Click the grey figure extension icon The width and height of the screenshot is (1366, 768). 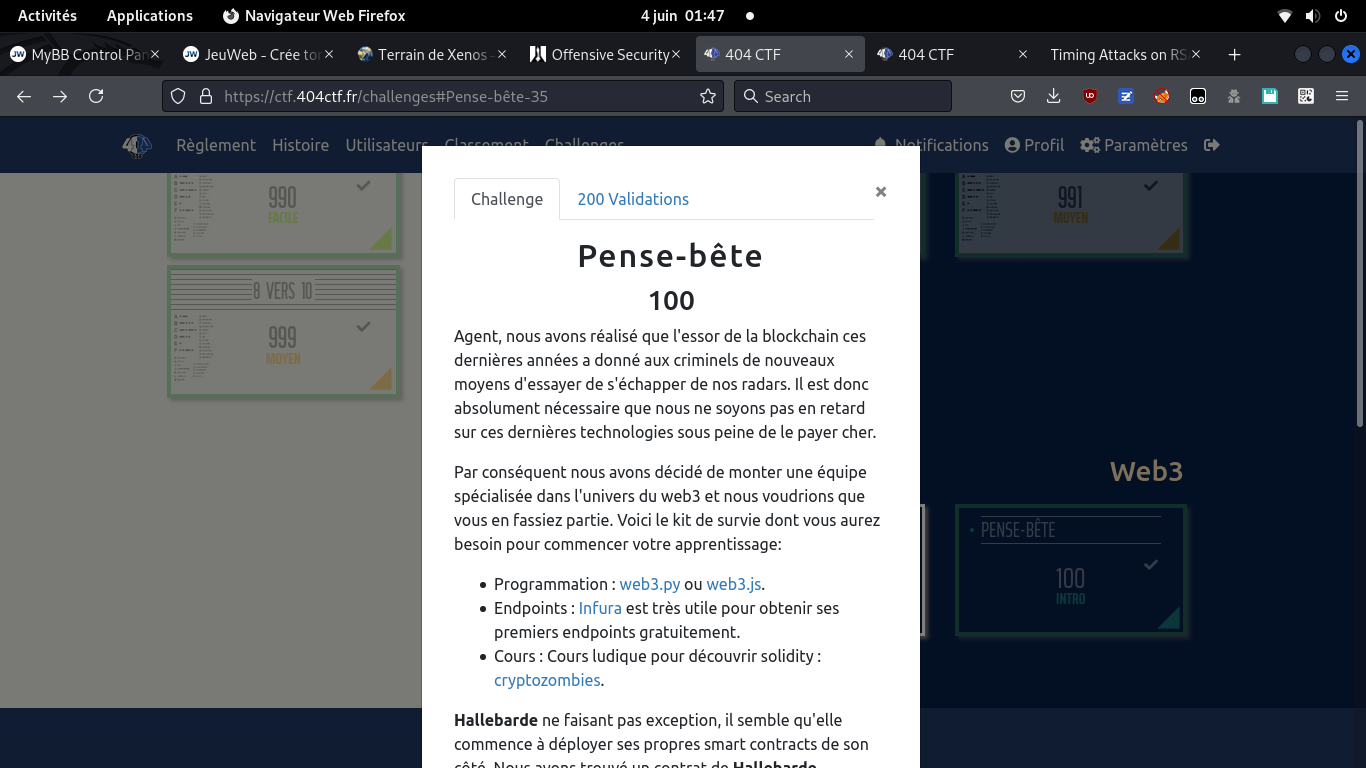[x=1234, y=96]
